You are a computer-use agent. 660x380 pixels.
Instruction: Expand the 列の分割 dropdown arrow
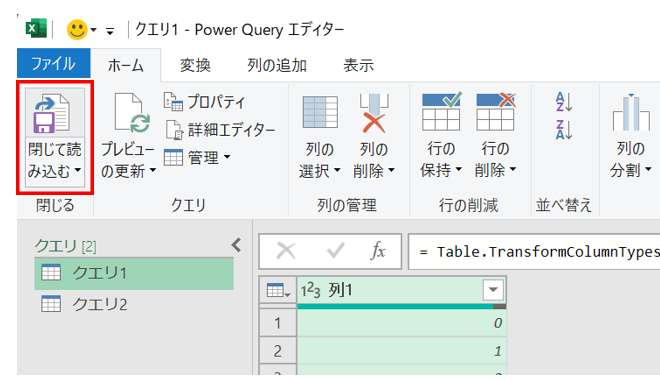[648, 169]
